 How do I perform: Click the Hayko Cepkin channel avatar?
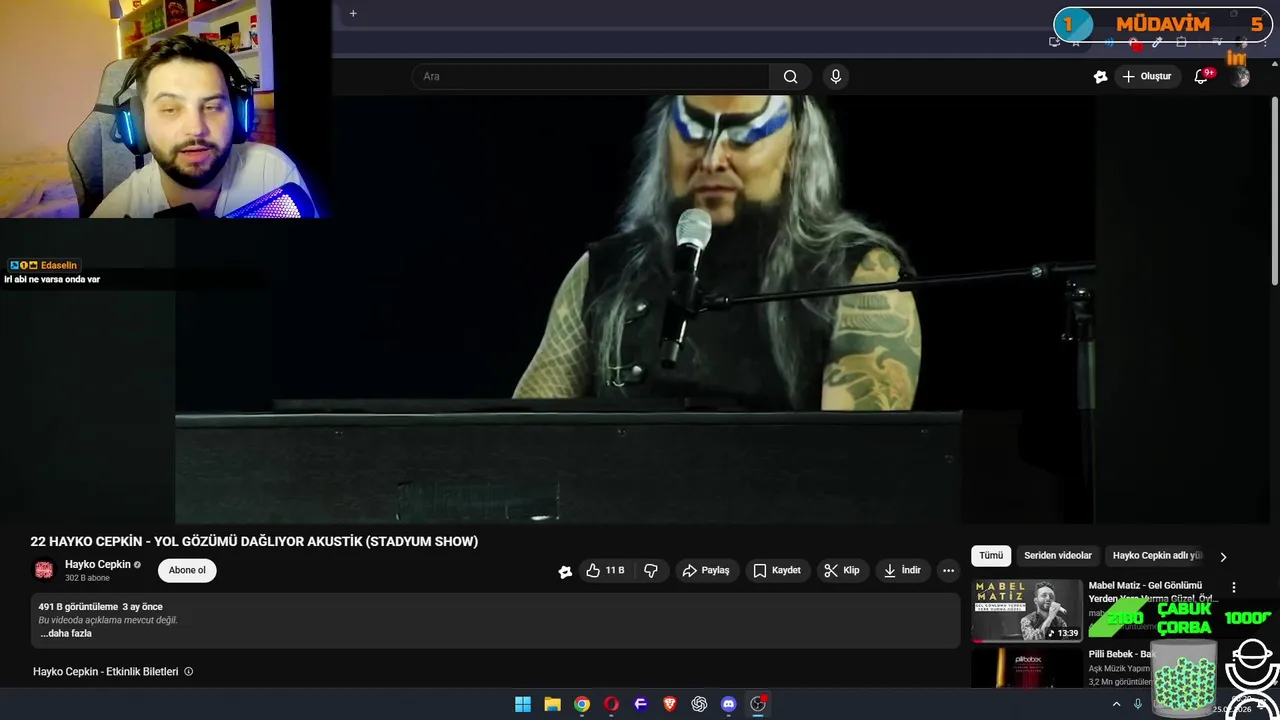click(x=44, y=570)
